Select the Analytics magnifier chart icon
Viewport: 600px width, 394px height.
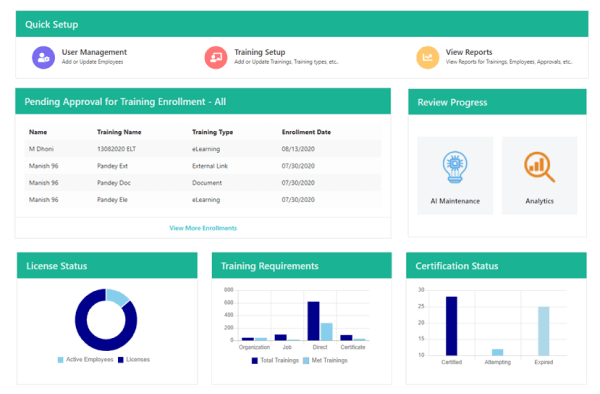[x=539, y=167]
